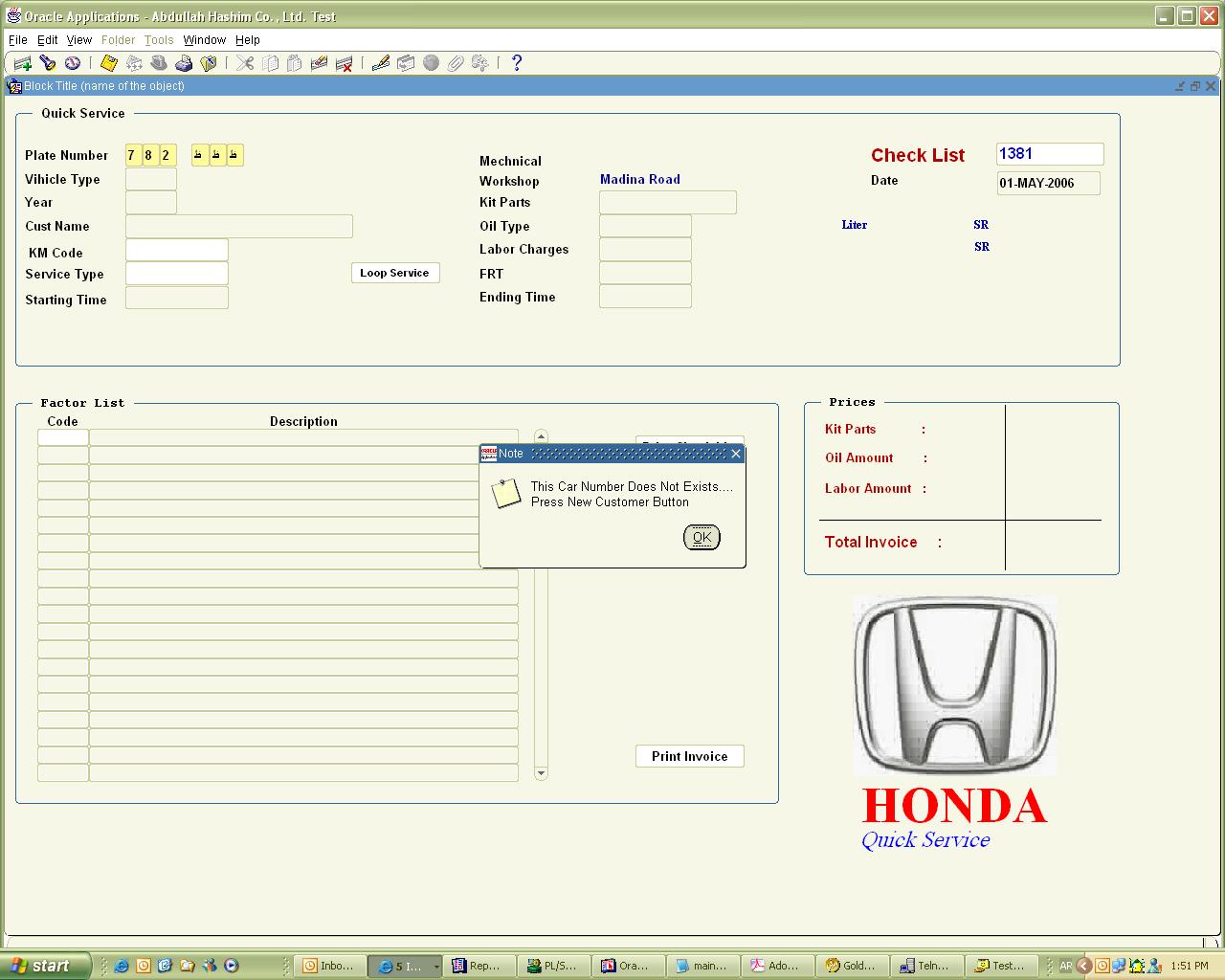1225x980 pixels.
Task: Open Window Help question mark icon
Action: 517,63
